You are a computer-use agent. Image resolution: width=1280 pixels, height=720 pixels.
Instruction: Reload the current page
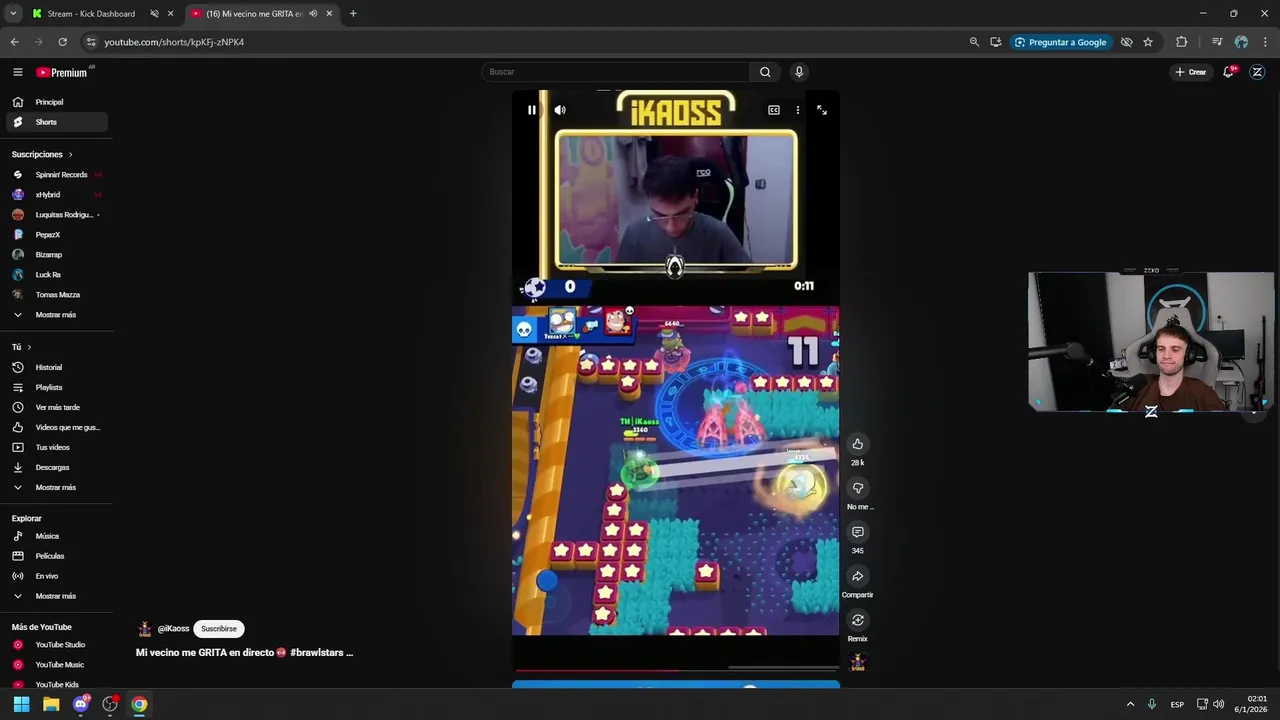coord(62,42)
